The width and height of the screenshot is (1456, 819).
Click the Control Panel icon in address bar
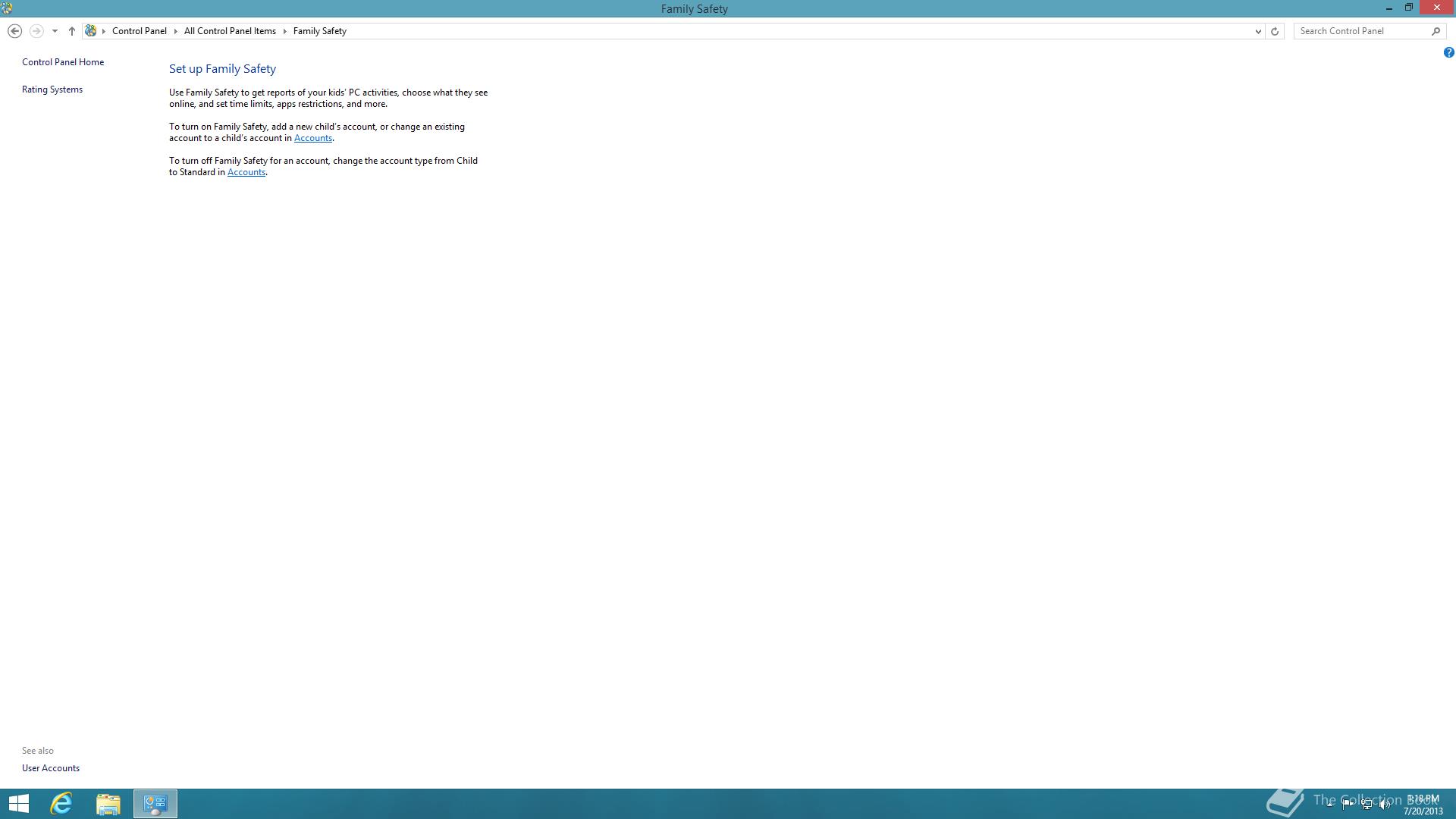pos(91,31)
